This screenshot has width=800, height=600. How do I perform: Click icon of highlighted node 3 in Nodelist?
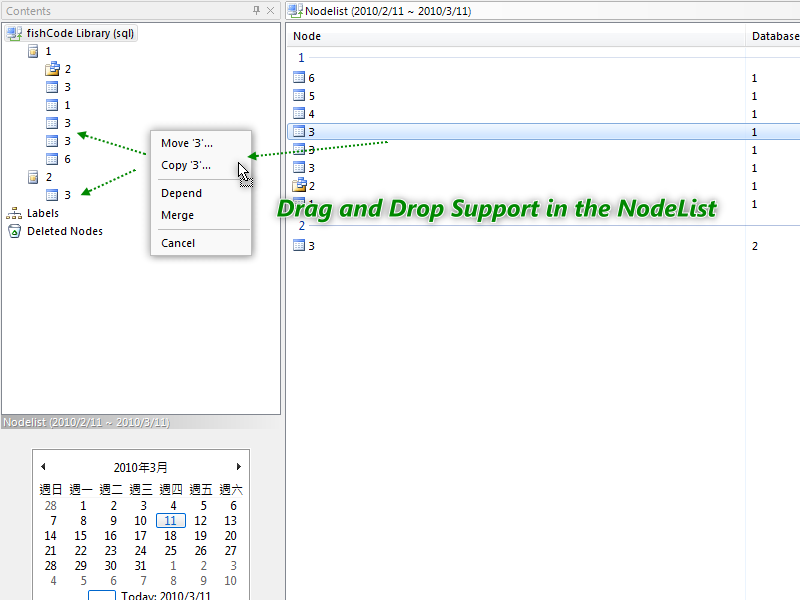(299, 132)
